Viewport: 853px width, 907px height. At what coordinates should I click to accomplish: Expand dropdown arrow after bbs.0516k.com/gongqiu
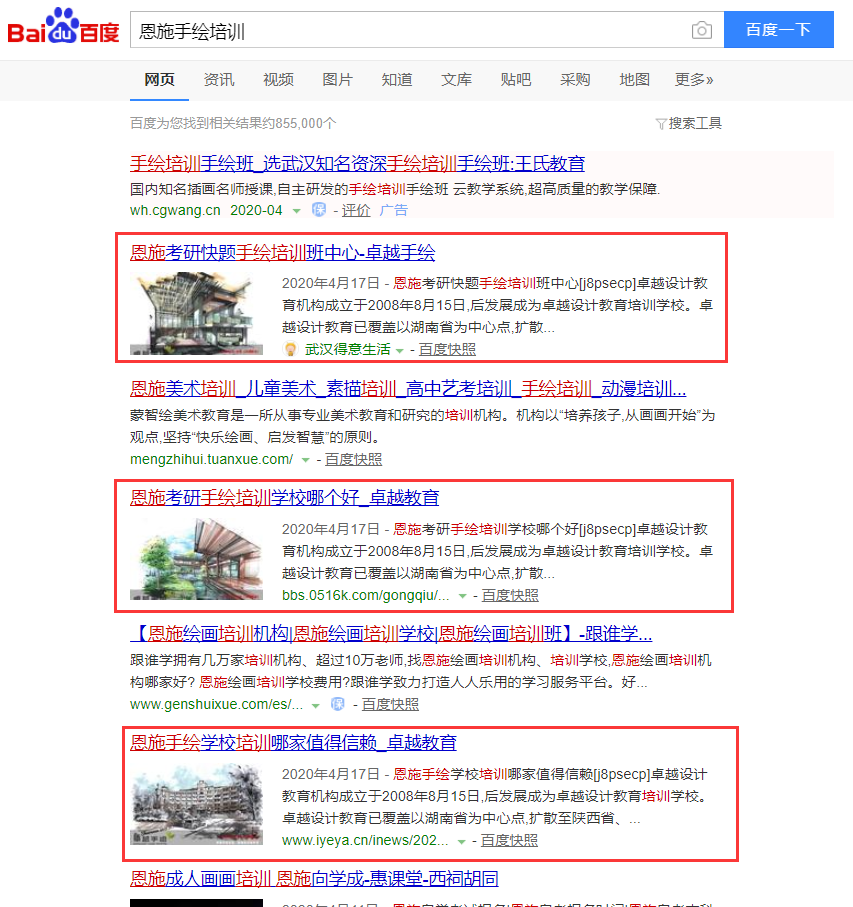462,596
